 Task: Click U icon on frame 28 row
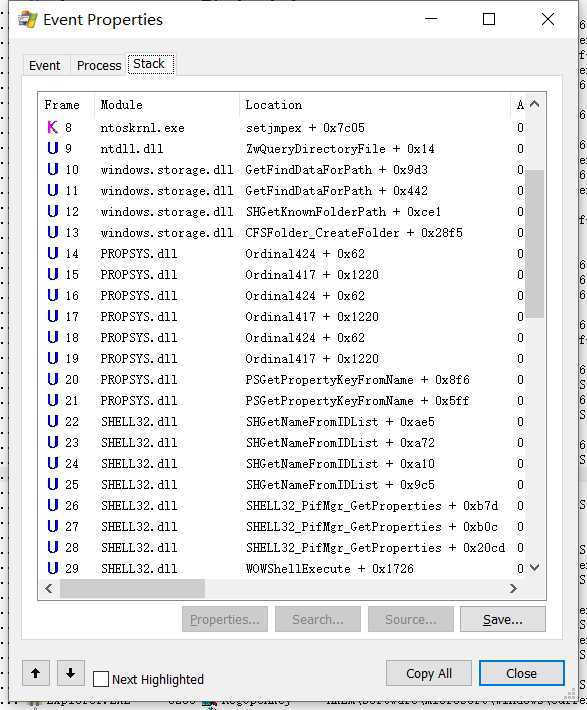click(53, 547)
